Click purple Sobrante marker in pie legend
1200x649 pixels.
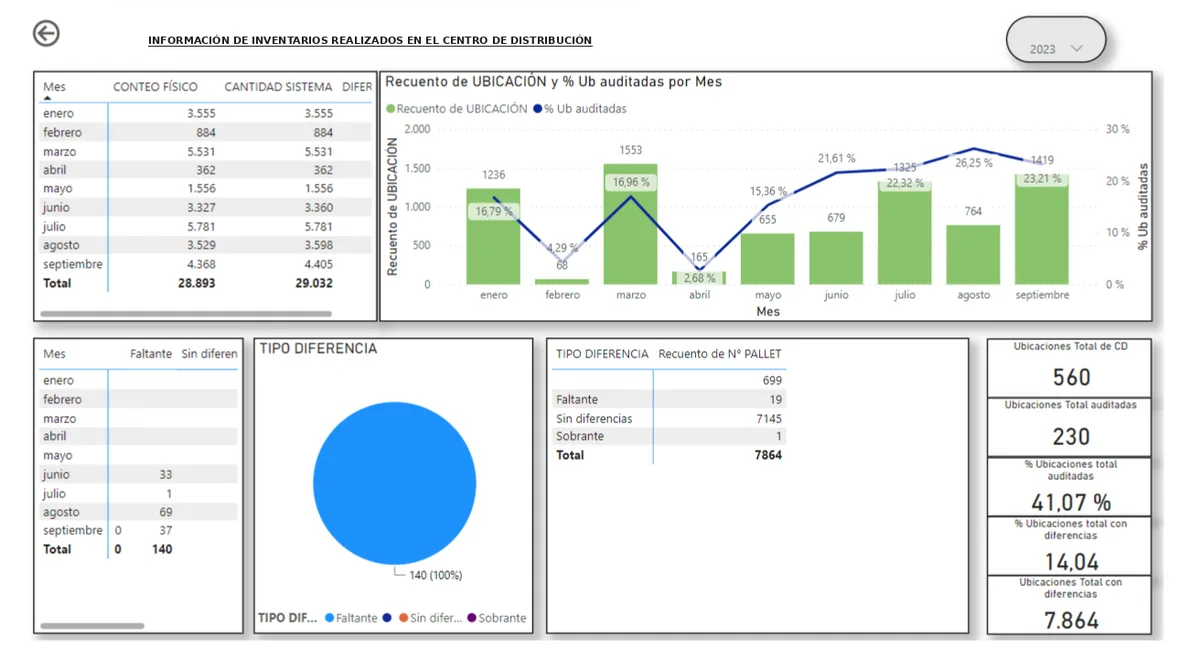pos(472,618)
